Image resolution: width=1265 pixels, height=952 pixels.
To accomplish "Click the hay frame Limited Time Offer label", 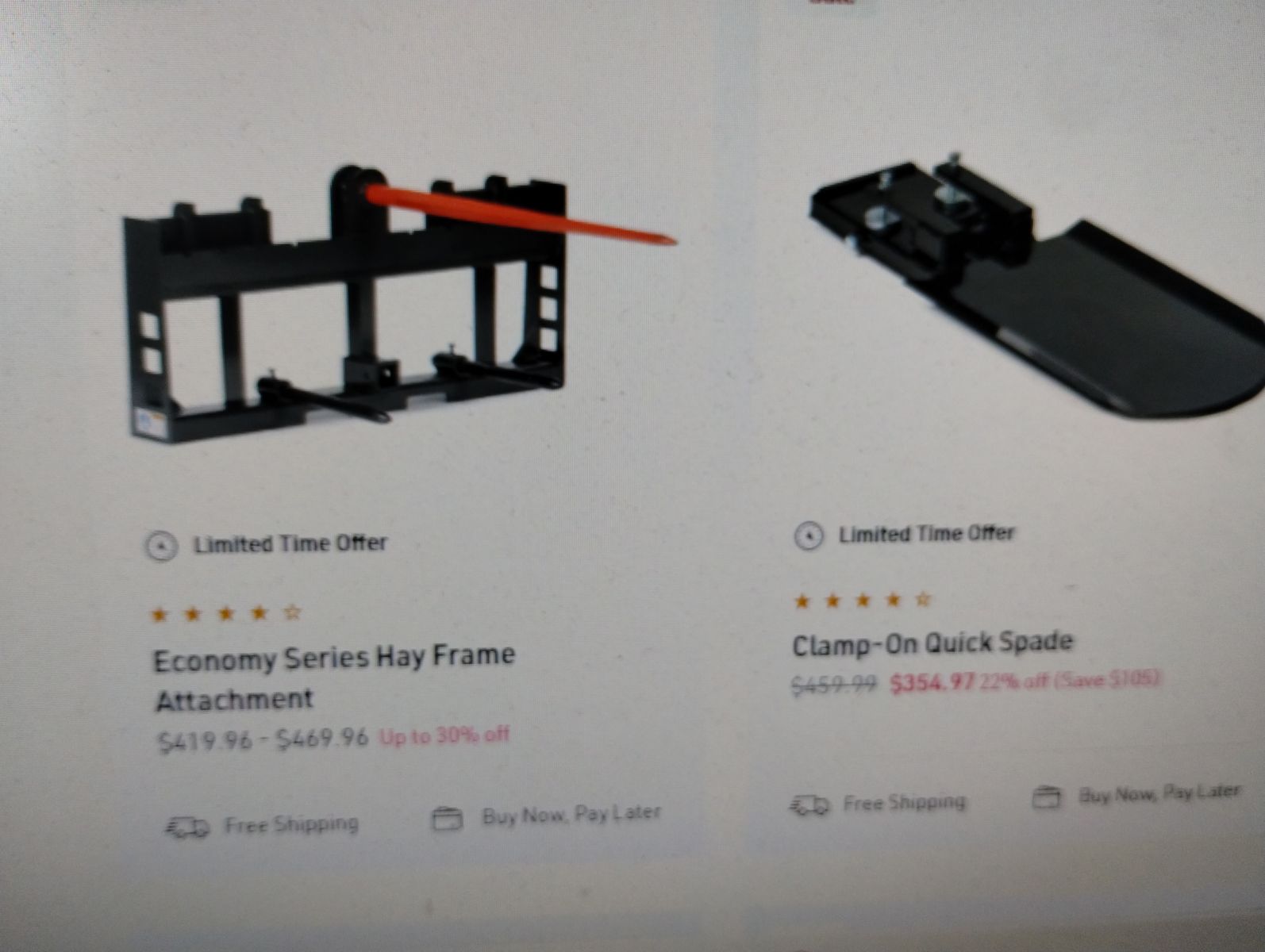I will click(x=290, y=543).
